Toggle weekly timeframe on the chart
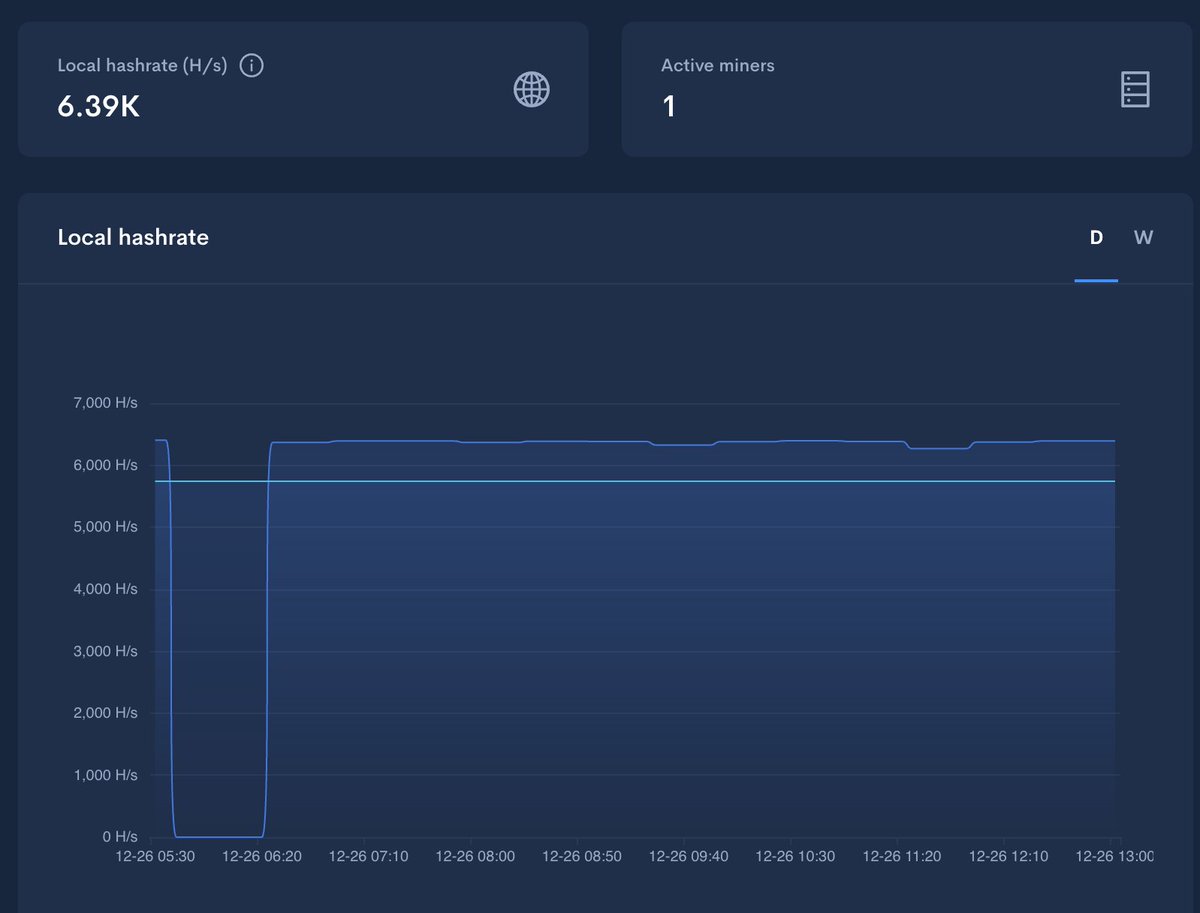 tap(1143, 237)
